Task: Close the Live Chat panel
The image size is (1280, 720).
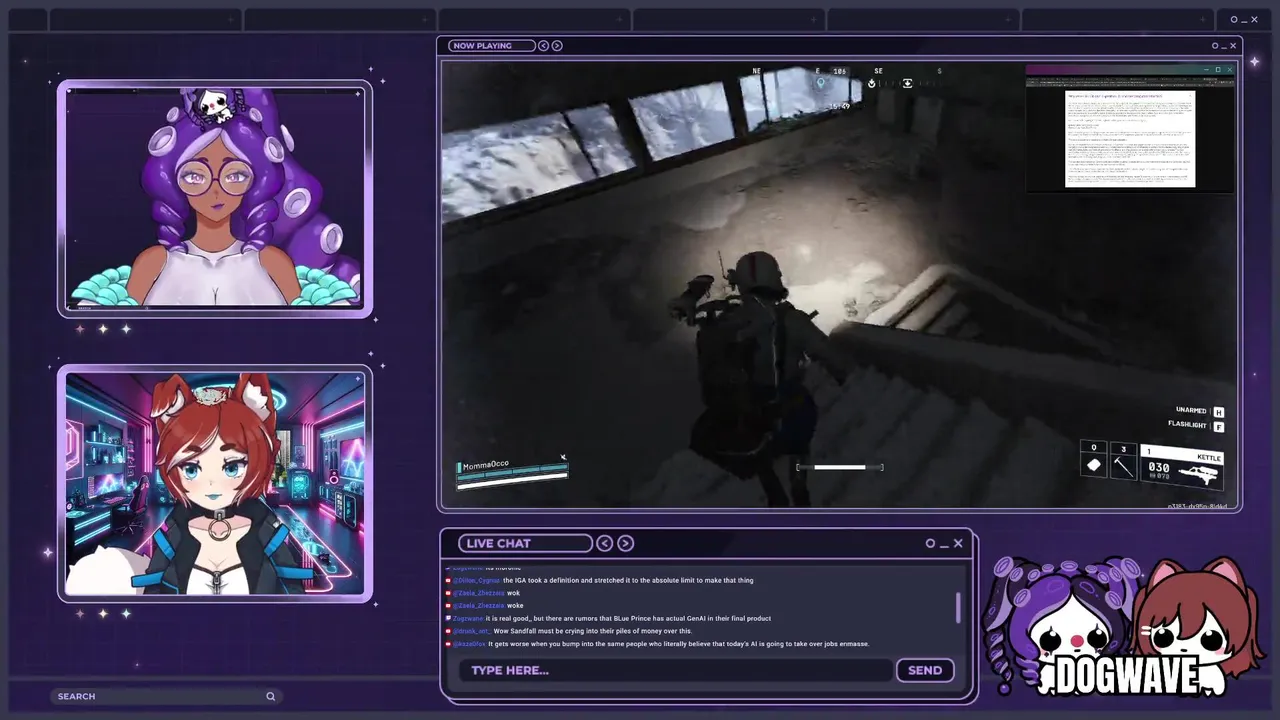Action: 958,543
